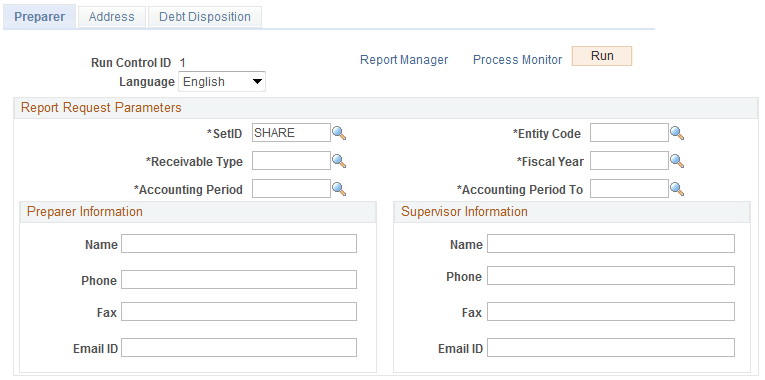Click the Preparer Email ID field

click(x=239, y=348)
